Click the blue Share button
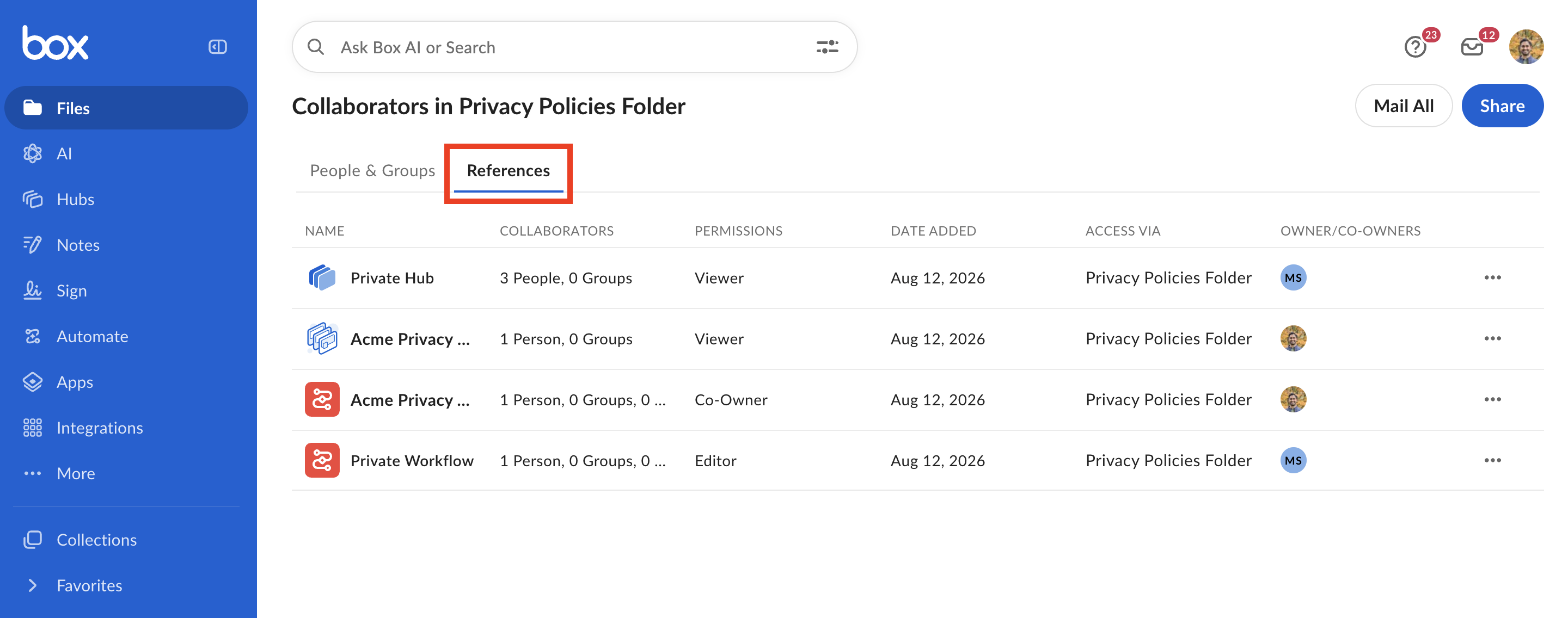The image size is (1568, 618). point(1502,106)
